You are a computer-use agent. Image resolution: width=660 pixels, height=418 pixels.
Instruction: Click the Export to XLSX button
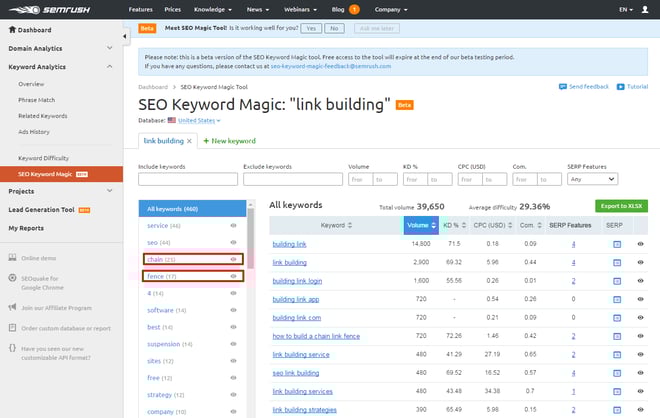tap(623, 206)
